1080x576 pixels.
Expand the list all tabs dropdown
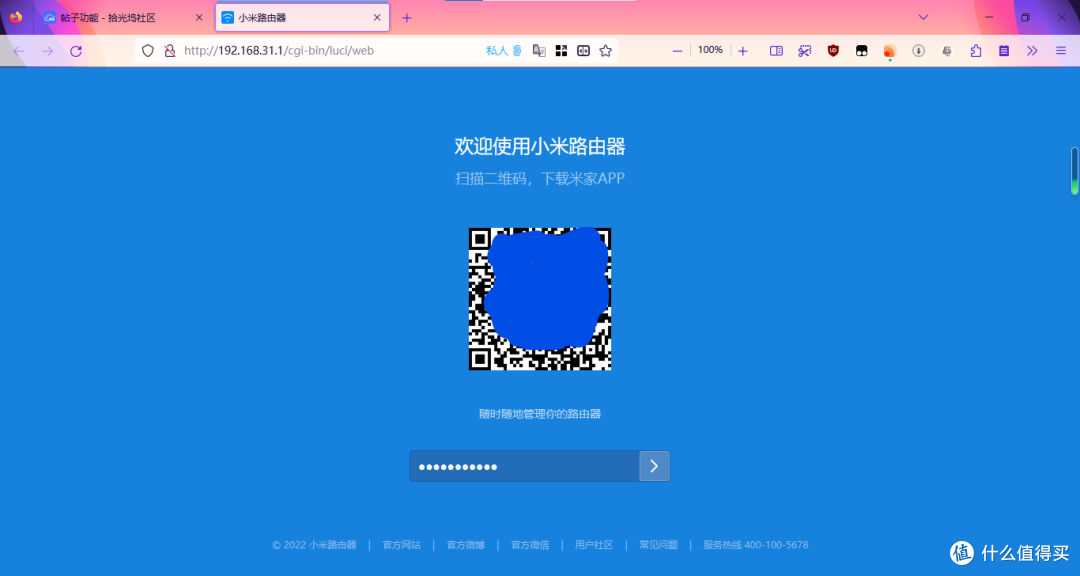[923, 17]
